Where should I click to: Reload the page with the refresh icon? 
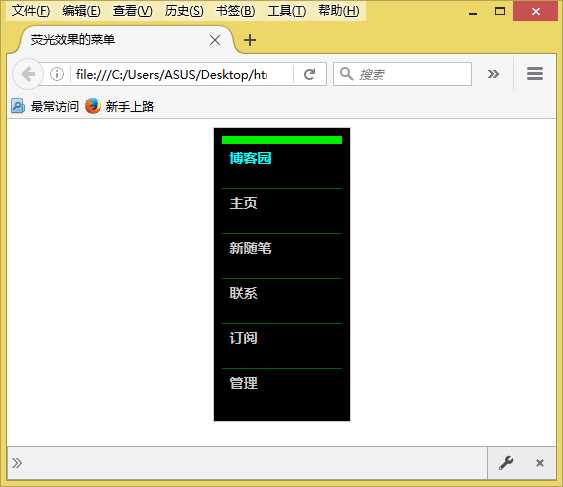click(x=310, y=74)
